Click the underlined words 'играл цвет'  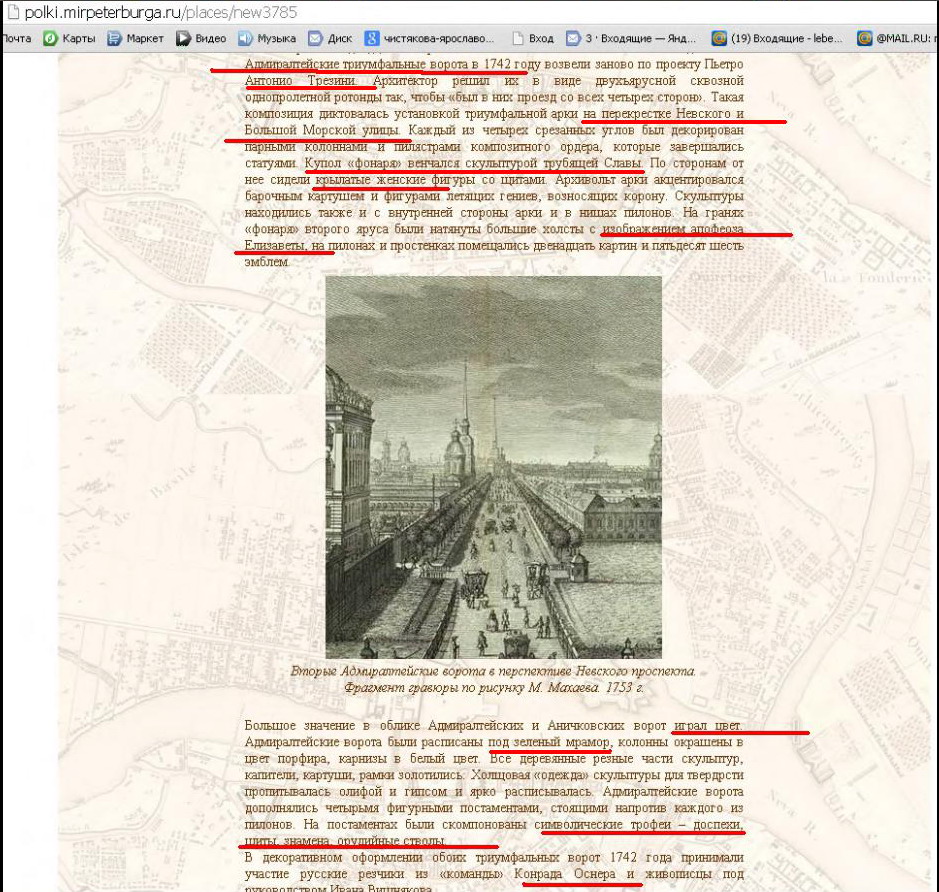pyautogui.click(x=707, y=726)
